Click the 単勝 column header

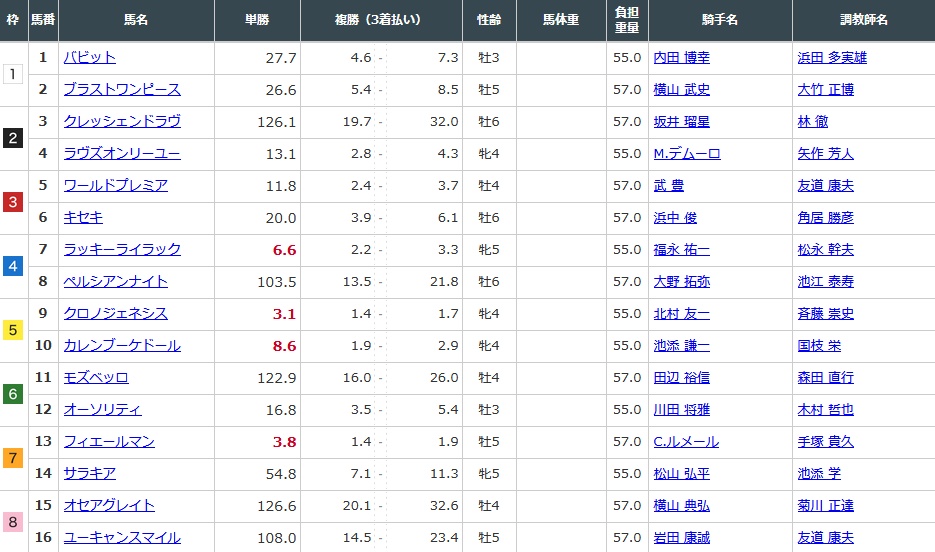(256, 20)
